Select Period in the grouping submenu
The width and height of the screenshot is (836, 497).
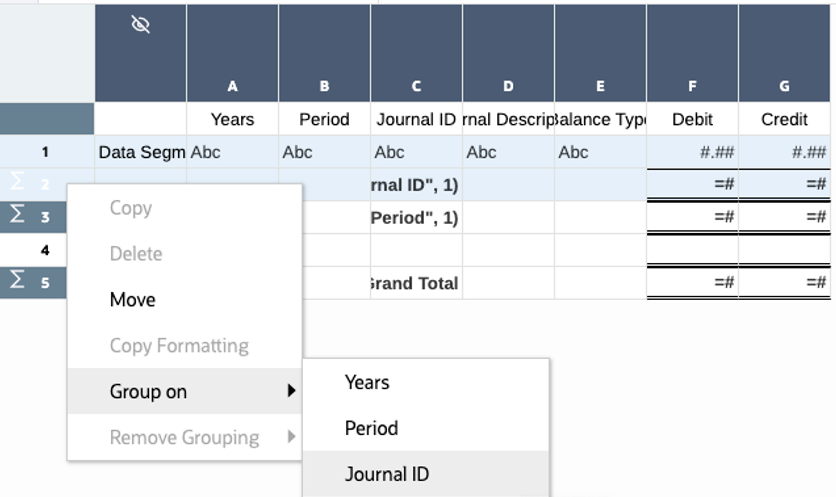coord(371,428)
